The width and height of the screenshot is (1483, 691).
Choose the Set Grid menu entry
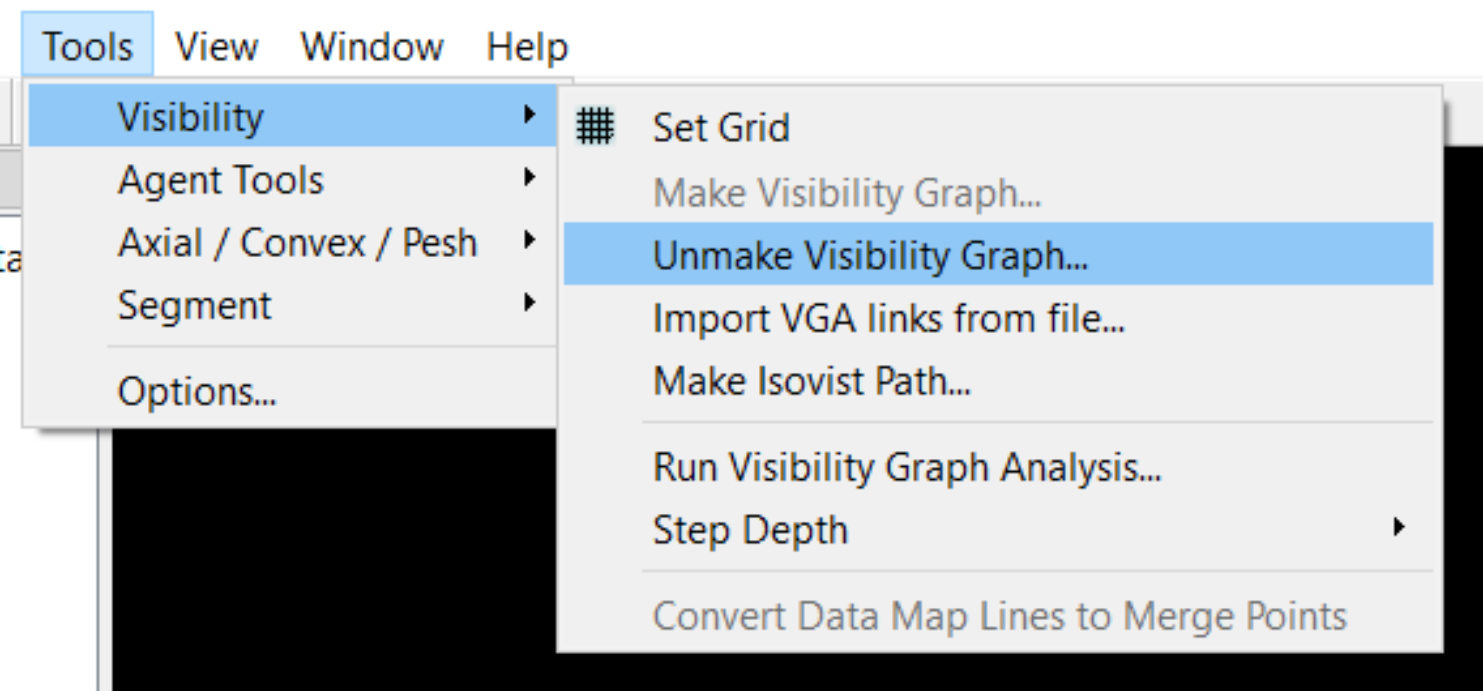pyautogui.click(x=721, y=128)
